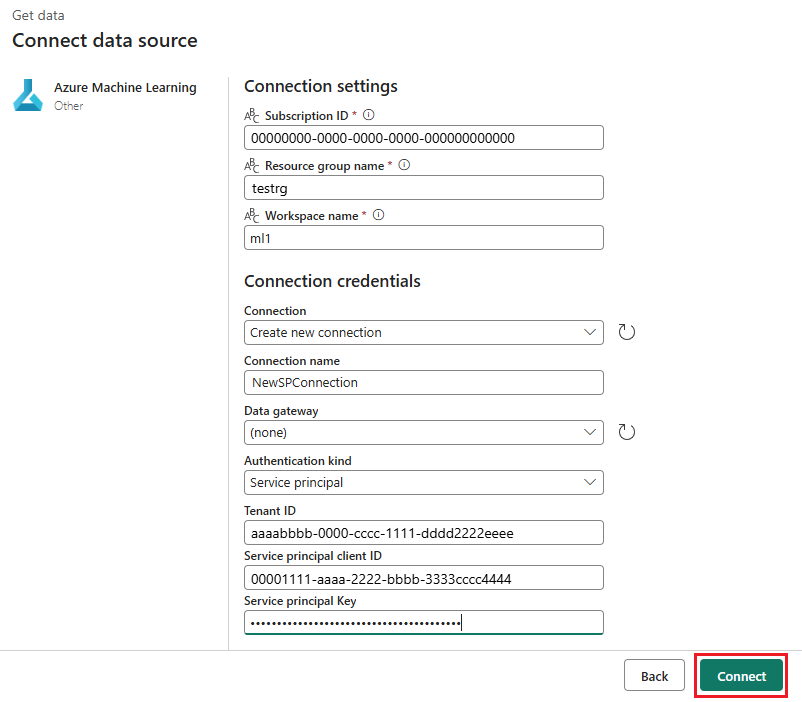Focus the Service principal client ID field

coord(424,578)
